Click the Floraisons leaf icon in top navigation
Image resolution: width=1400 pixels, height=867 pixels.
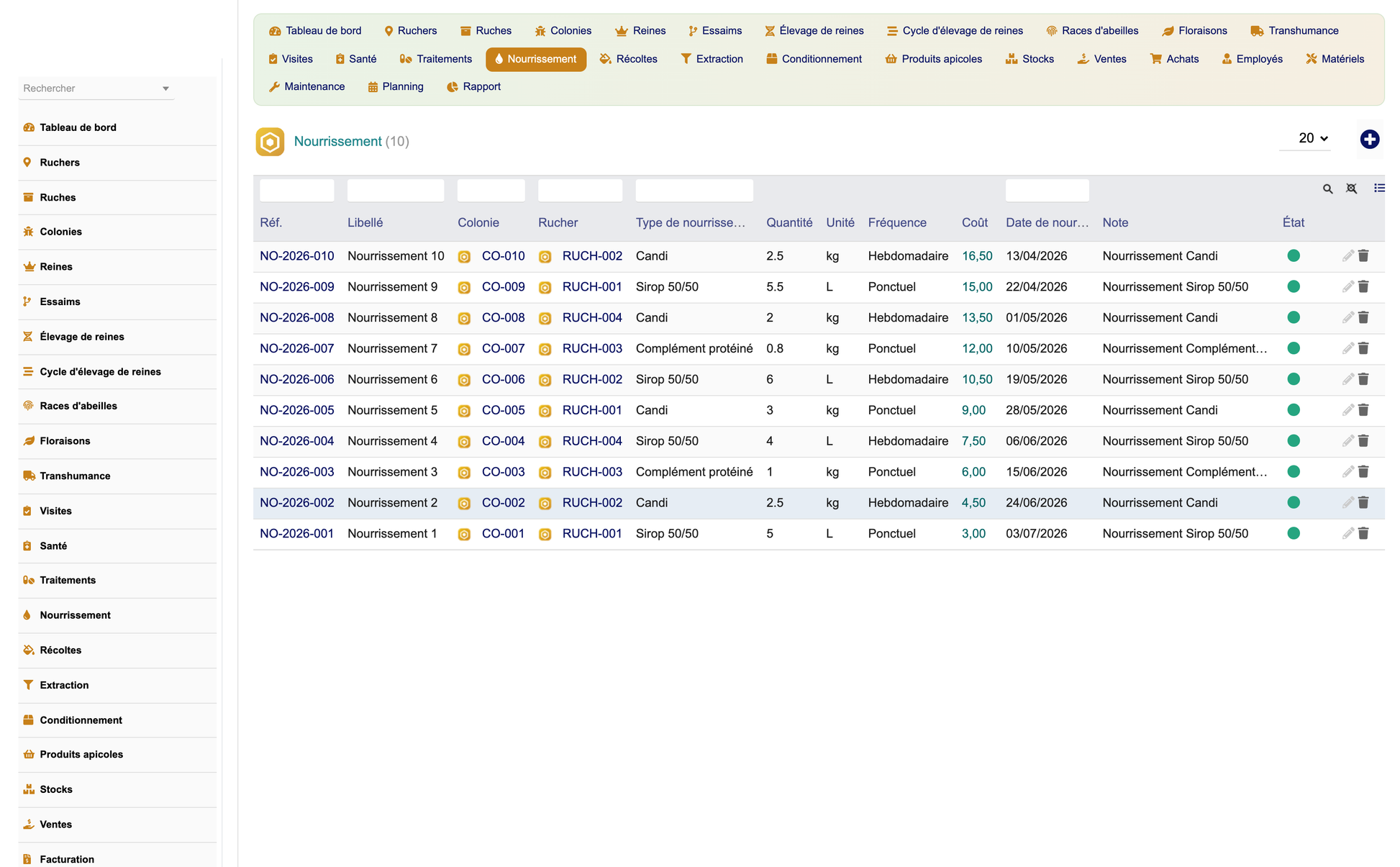coord(1168,31)
